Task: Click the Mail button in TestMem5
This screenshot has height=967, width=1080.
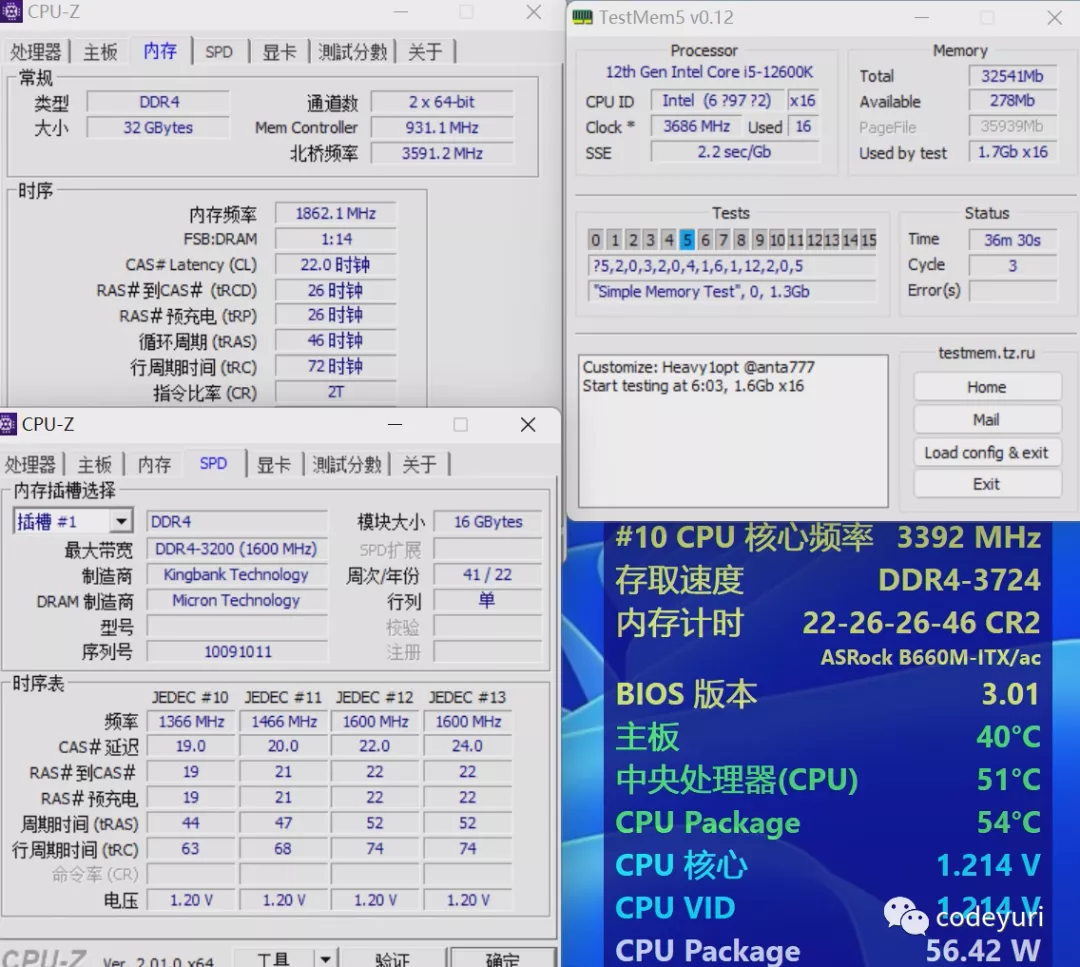Action: [986, 419]
